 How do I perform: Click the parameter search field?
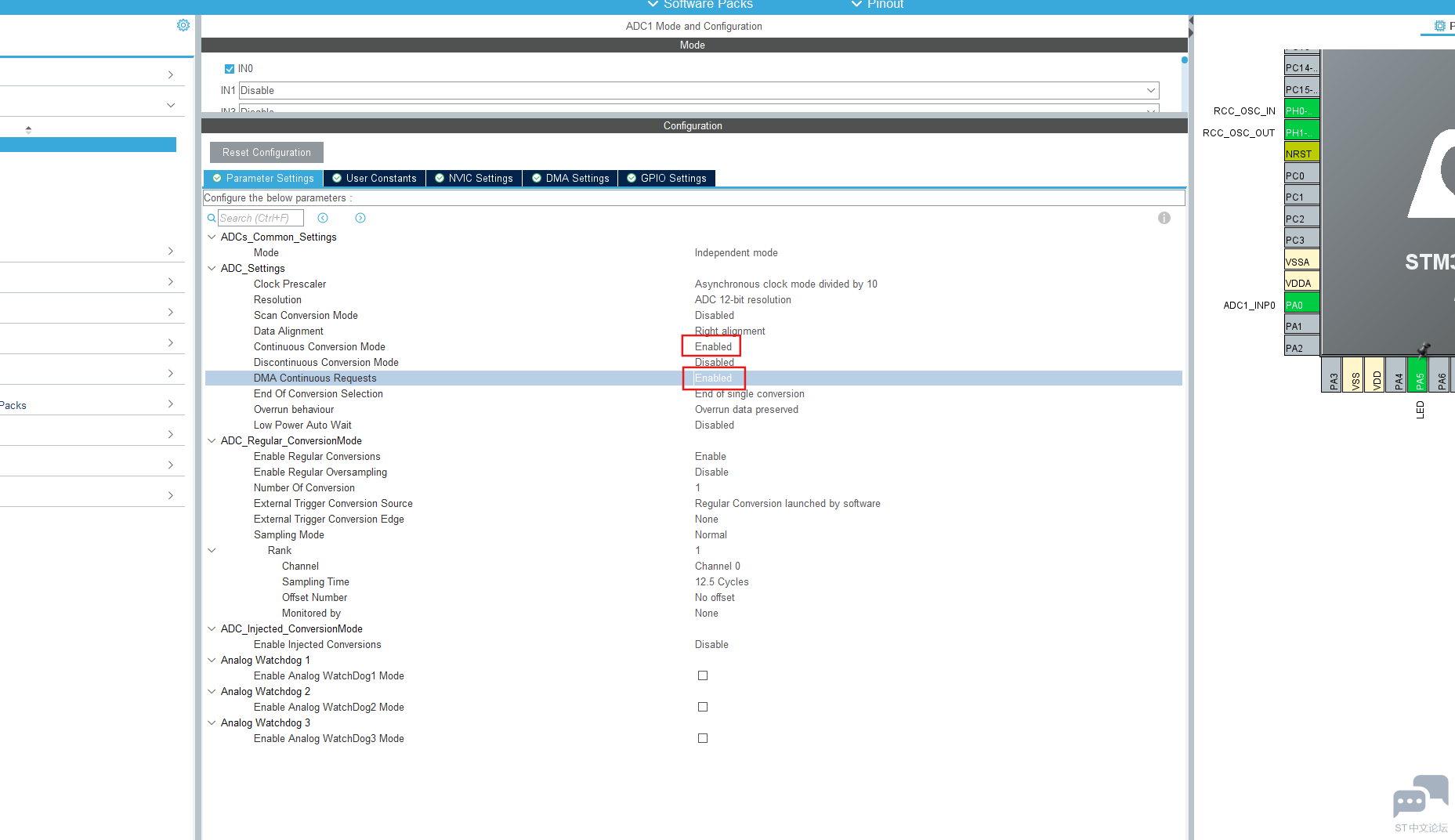(x=261, y=218)
